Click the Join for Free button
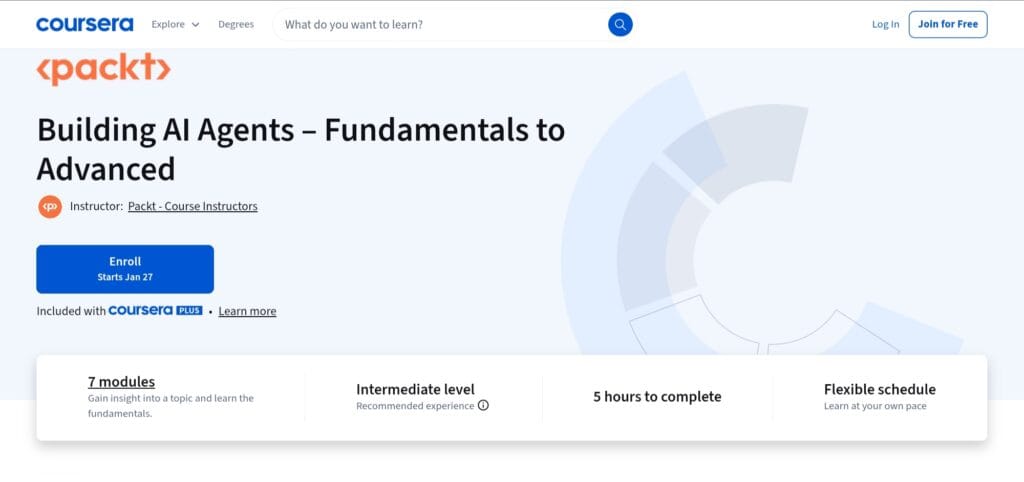The image size is (1024, 482). [x=948, y=25]
